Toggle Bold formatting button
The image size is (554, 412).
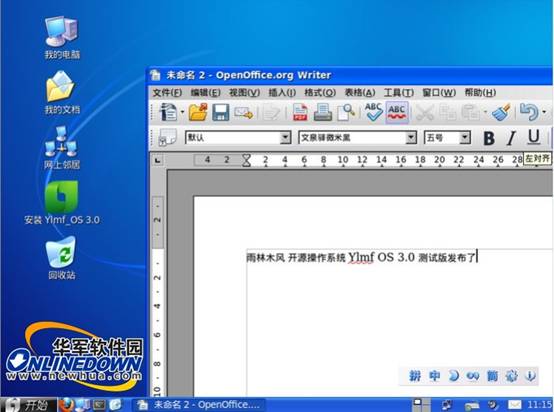pos(489,138)
